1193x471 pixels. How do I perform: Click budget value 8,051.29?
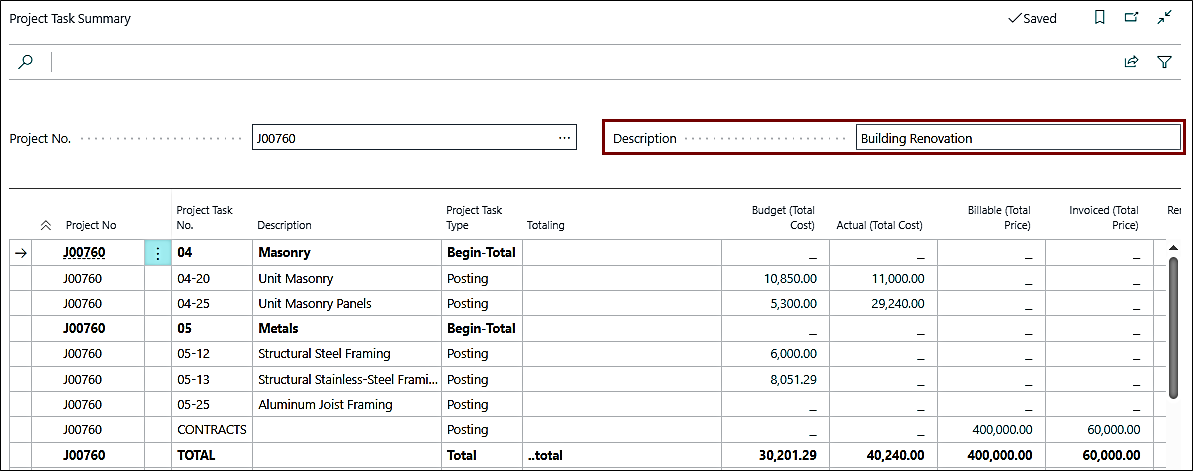point(794,379)
